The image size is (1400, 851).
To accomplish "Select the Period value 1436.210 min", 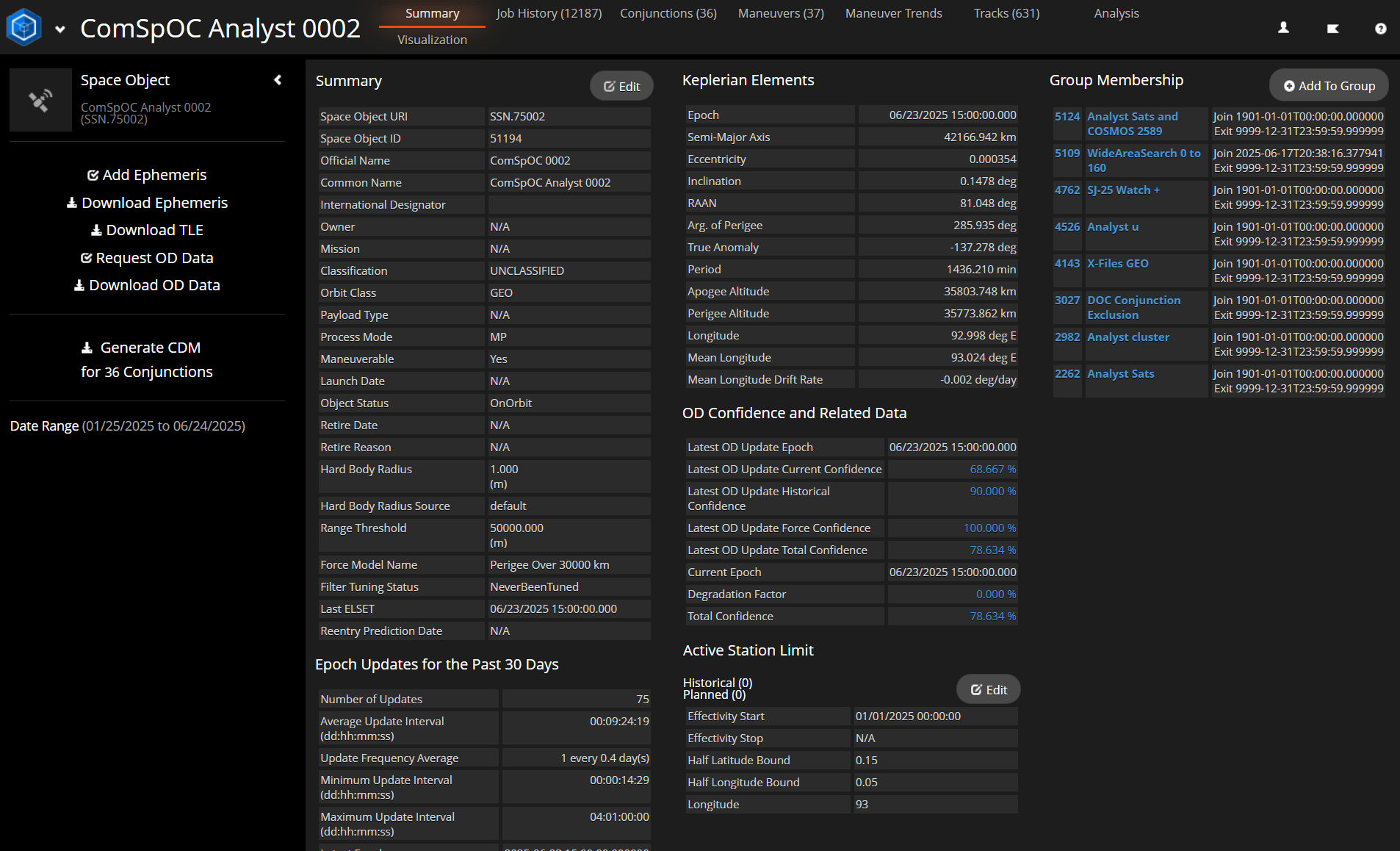I will (981, 269).
